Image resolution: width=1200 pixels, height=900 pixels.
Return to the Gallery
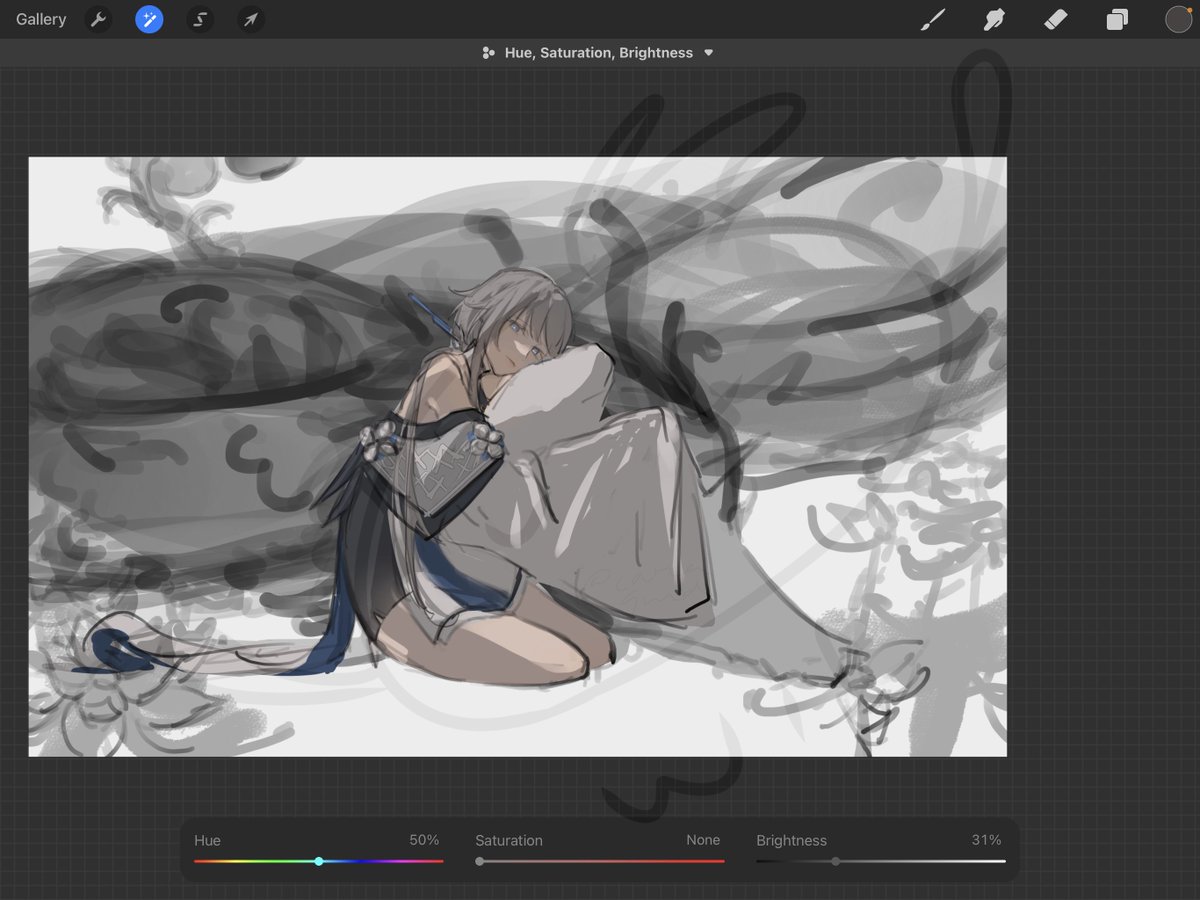coord(41,19)
